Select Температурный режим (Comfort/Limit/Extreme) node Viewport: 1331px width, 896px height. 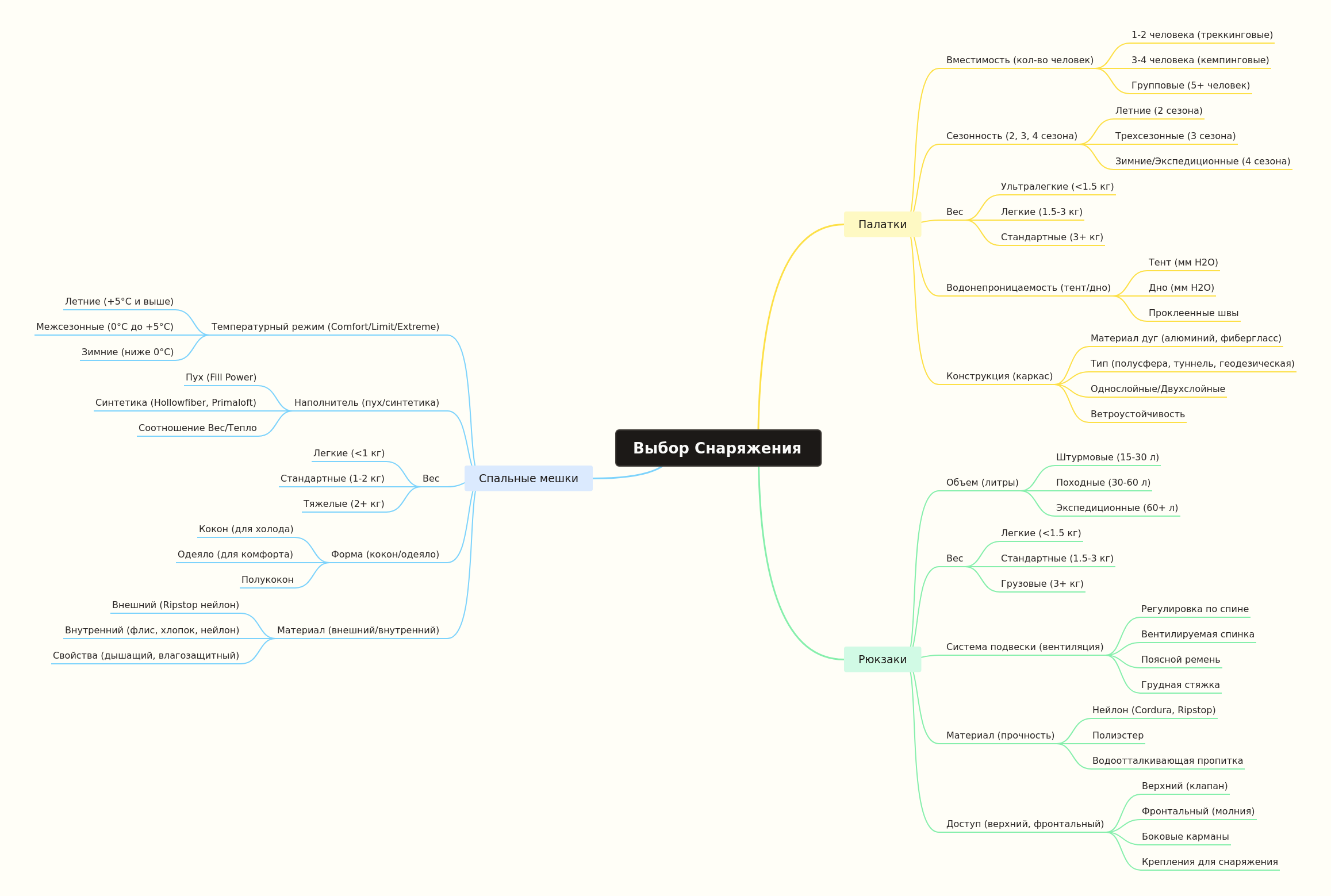pyautogui.click(x=325, y=327)
